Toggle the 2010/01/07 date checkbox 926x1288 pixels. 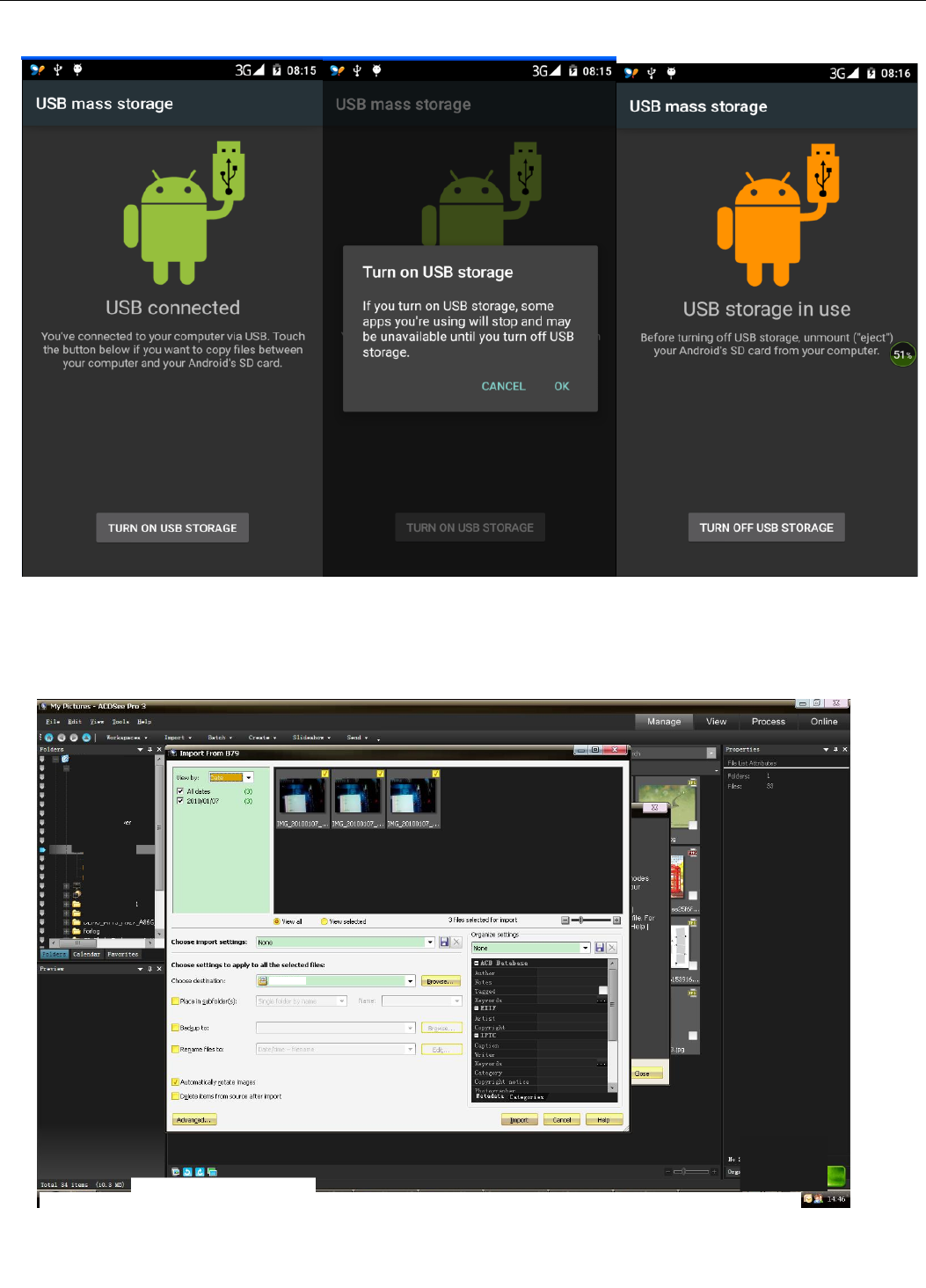[x=180, y=801]
